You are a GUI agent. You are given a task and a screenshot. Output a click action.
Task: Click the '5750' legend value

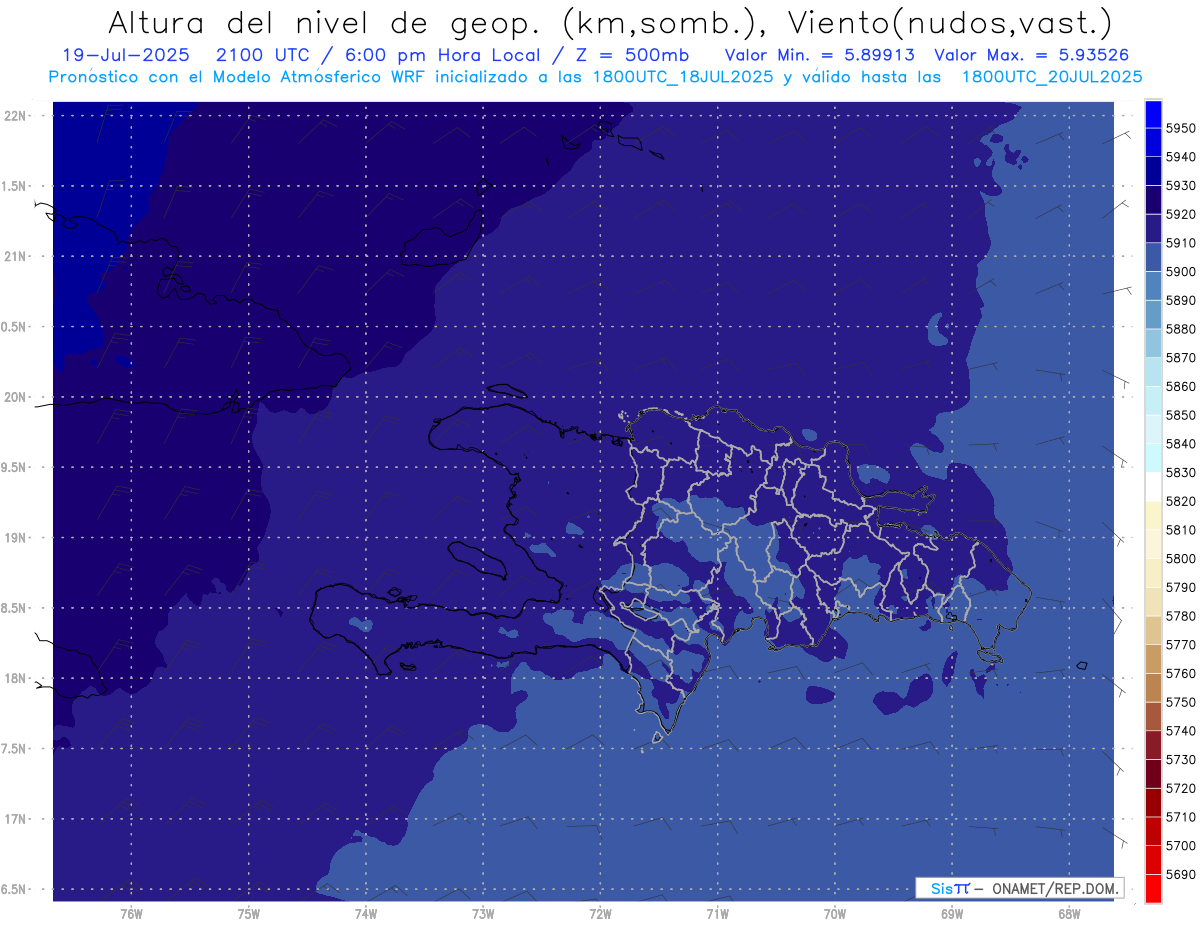pyautogui.click(x=1181, y=702)
